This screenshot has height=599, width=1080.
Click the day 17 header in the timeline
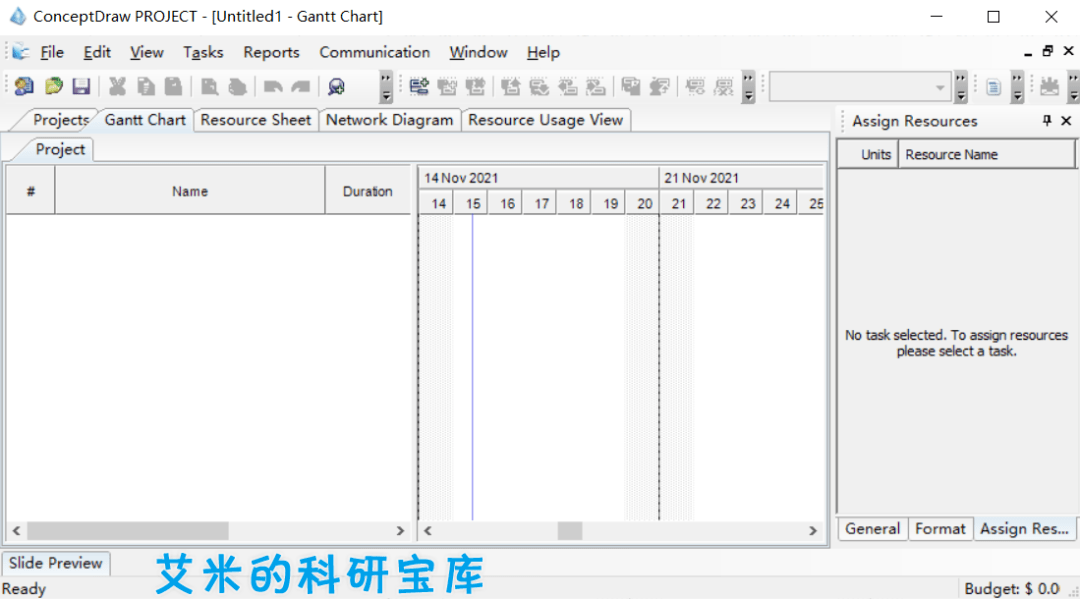click(541, 204)
